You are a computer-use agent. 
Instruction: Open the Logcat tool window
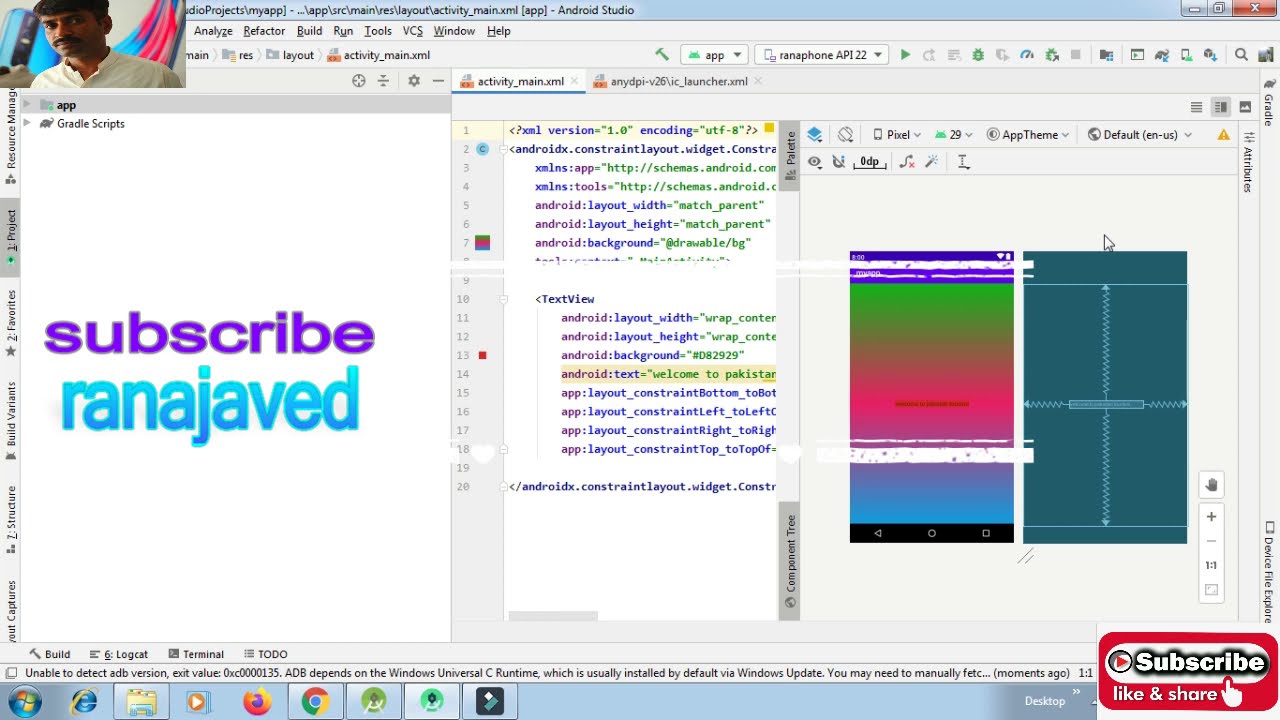click(119, 654)
